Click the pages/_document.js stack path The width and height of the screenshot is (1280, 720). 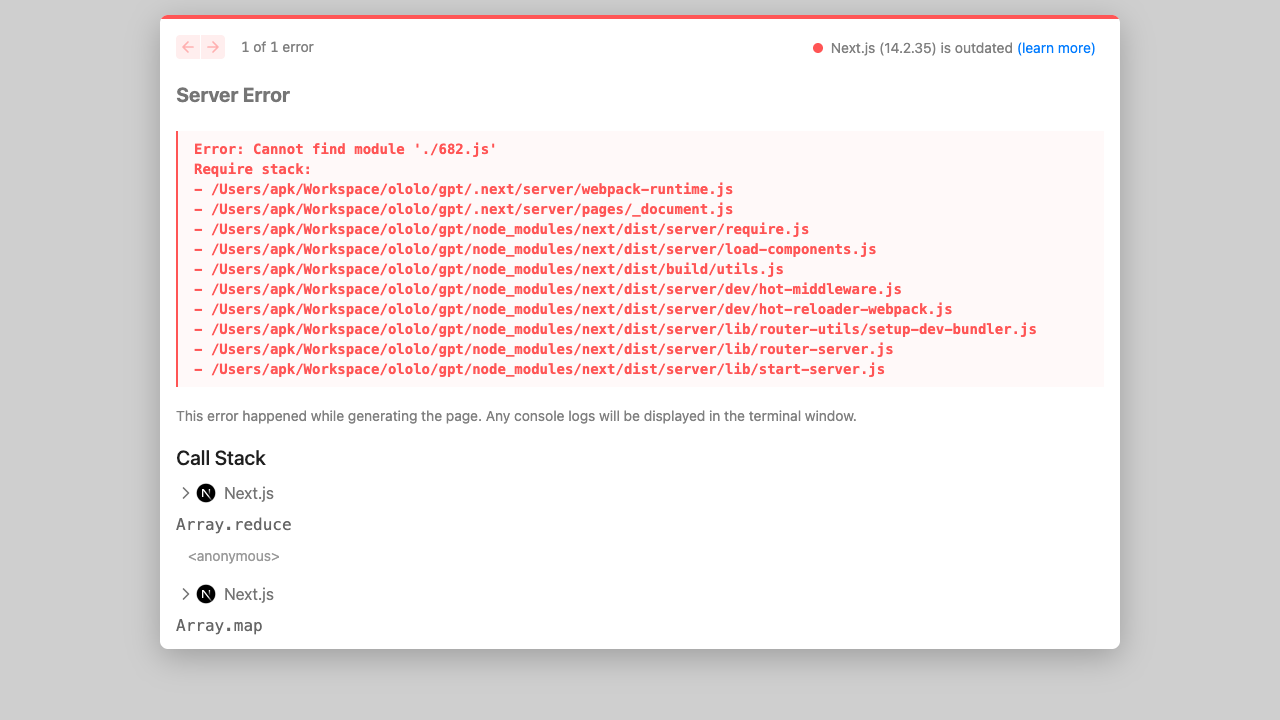pos(464,209)
